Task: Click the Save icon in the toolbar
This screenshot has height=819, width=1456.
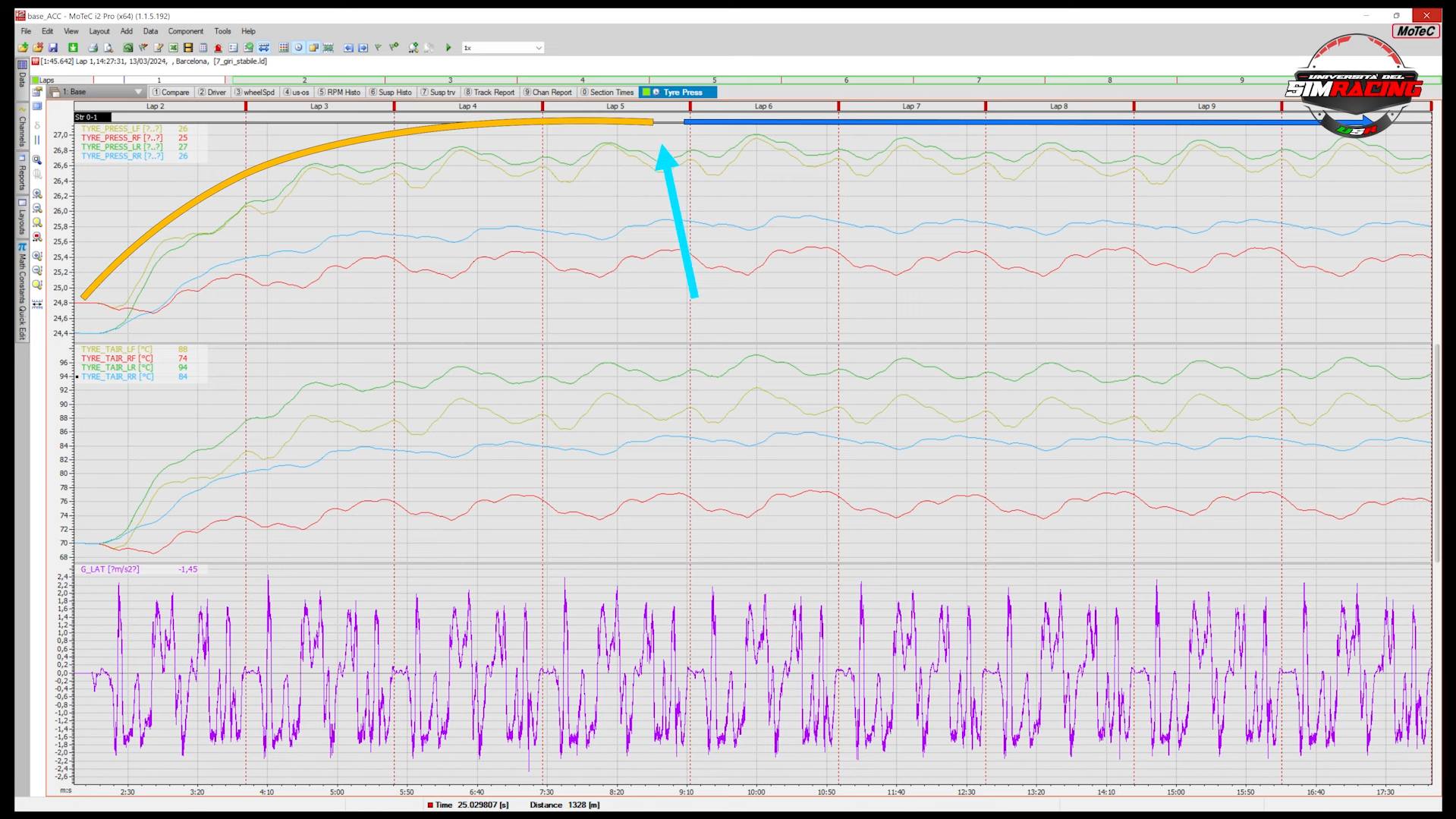Action: point(53,48)
